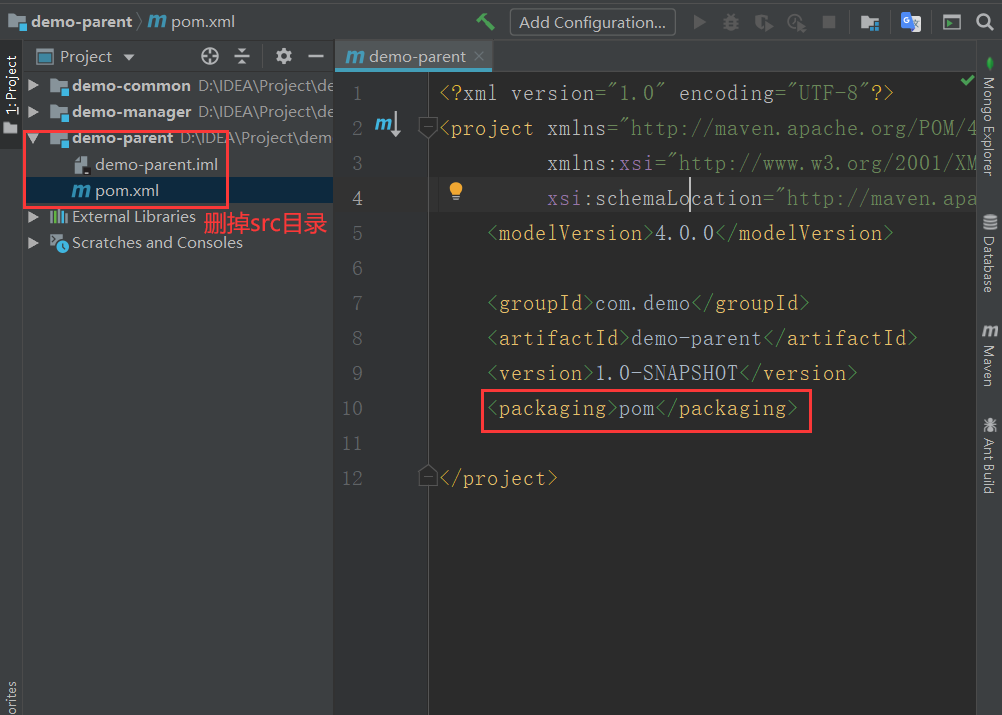The width and height of the screenshot is (1002, 715).
Task: Click the Collapse All icon
Action: tap(242, 56)
